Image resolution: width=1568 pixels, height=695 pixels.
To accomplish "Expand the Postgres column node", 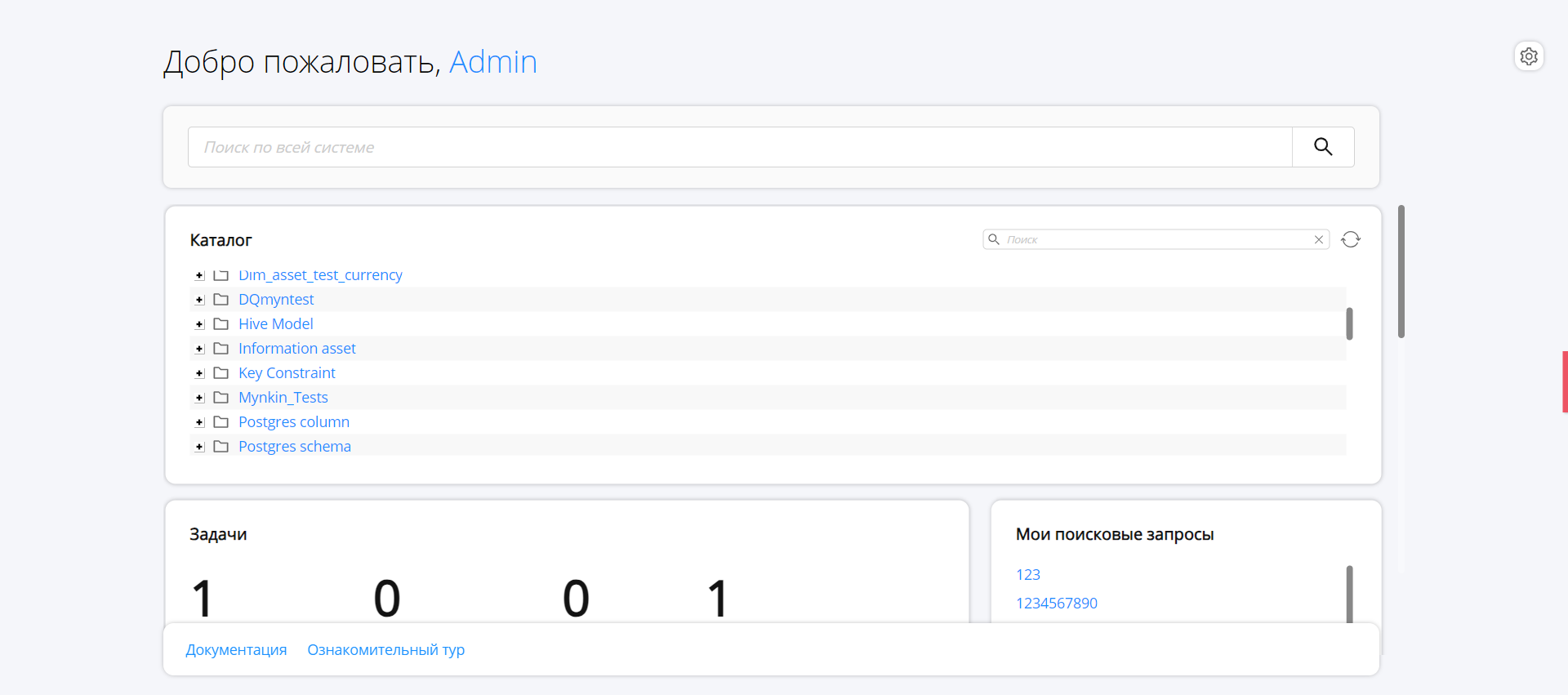I will point(199,422).
